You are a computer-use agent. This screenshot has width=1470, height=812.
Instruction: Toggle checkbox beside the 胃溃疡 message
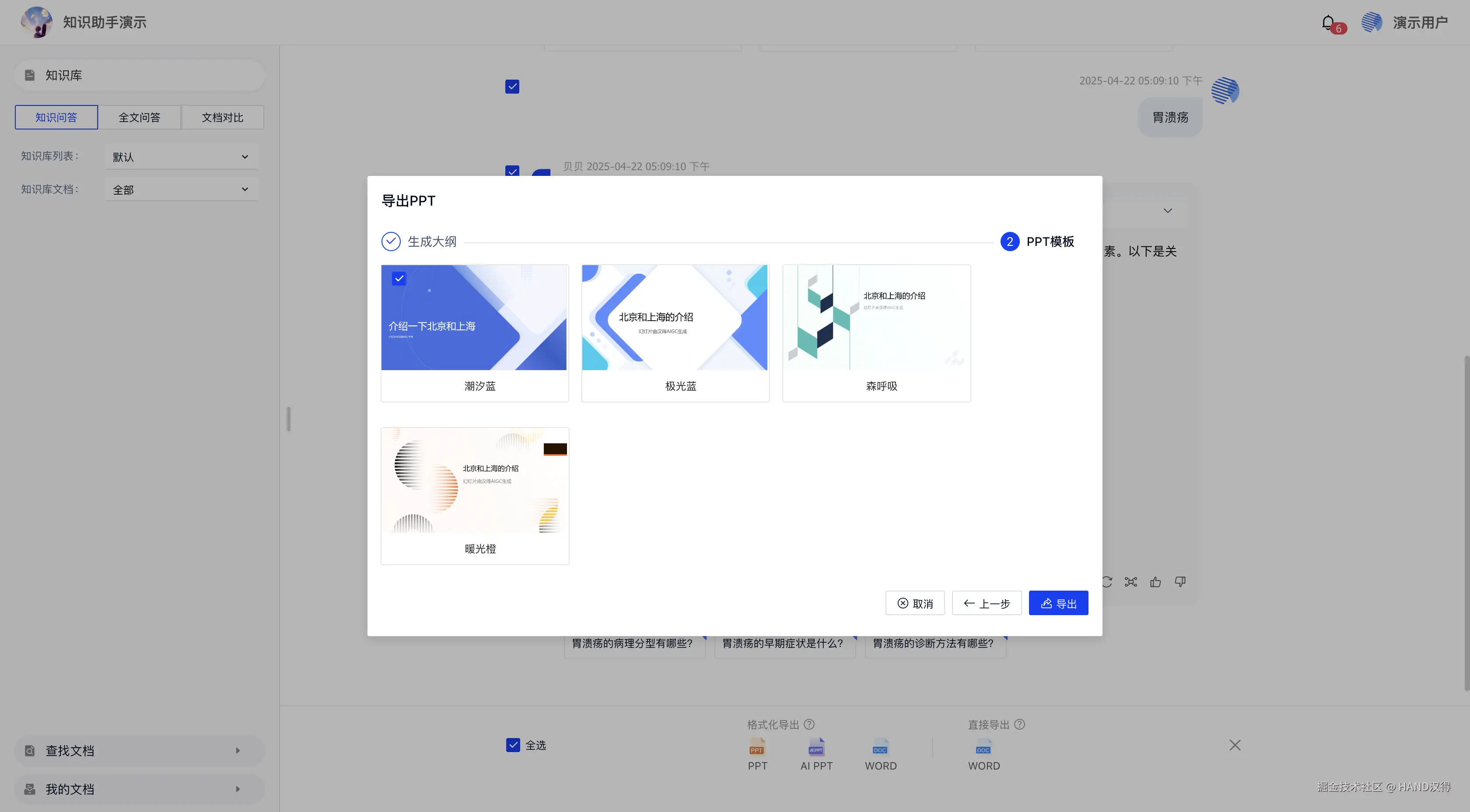click(x=512, y=87)
